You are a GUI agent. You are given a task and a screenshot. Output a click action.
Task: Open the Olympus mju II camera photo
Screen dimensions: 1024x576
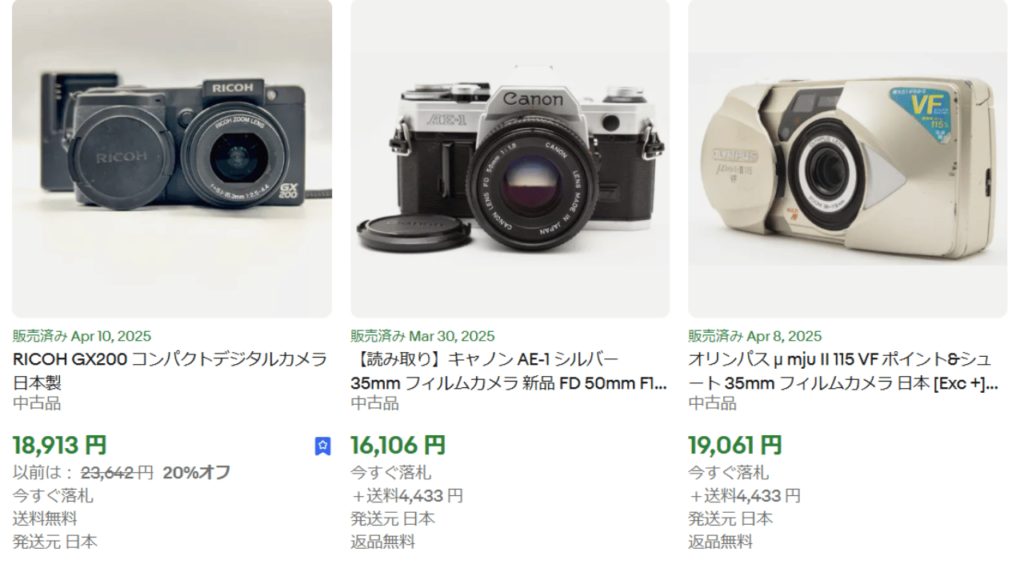coord(848,159)
